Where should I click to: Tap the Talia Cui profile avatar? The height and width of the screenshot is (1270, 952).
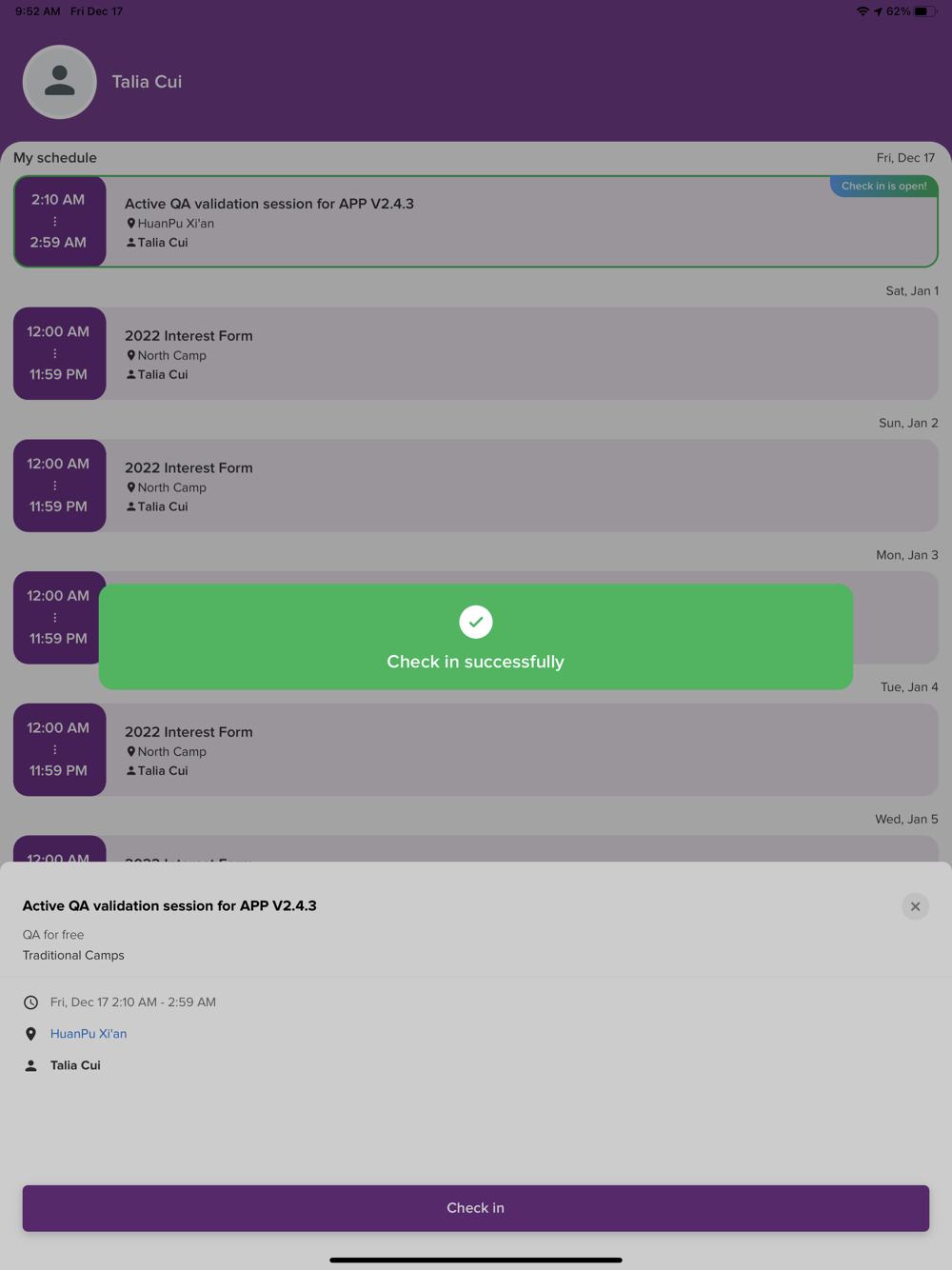(59, 82)
